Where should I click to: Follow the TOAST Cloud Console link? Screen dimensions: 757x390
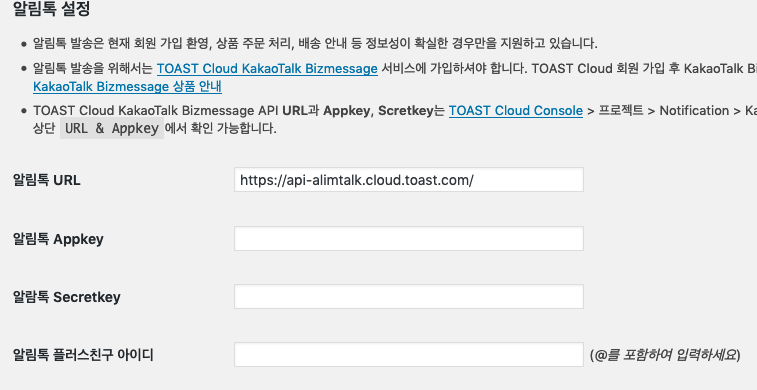tap(516, 111)
